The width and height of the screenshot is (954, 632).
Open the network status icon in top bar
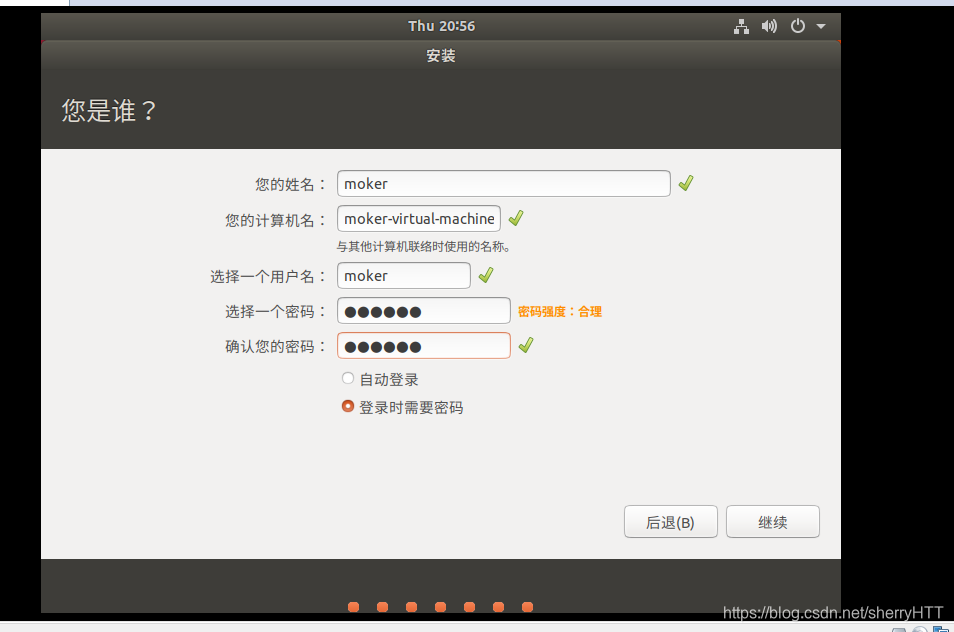tap(741, 26)
